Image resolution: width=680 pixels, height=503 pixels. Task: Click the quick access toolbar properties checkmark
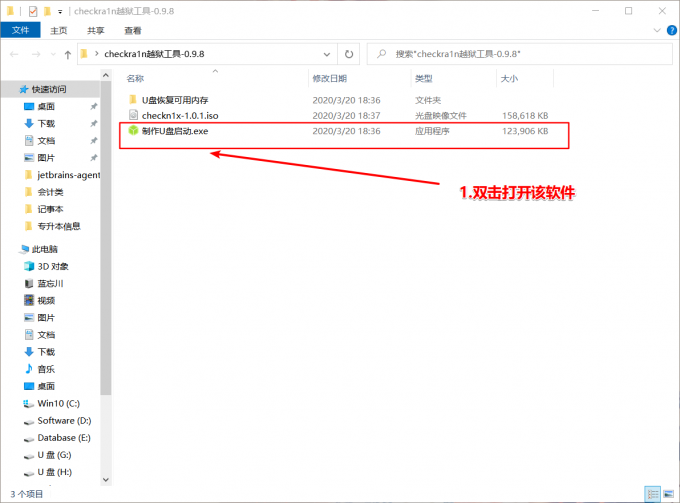coord(33,11)
